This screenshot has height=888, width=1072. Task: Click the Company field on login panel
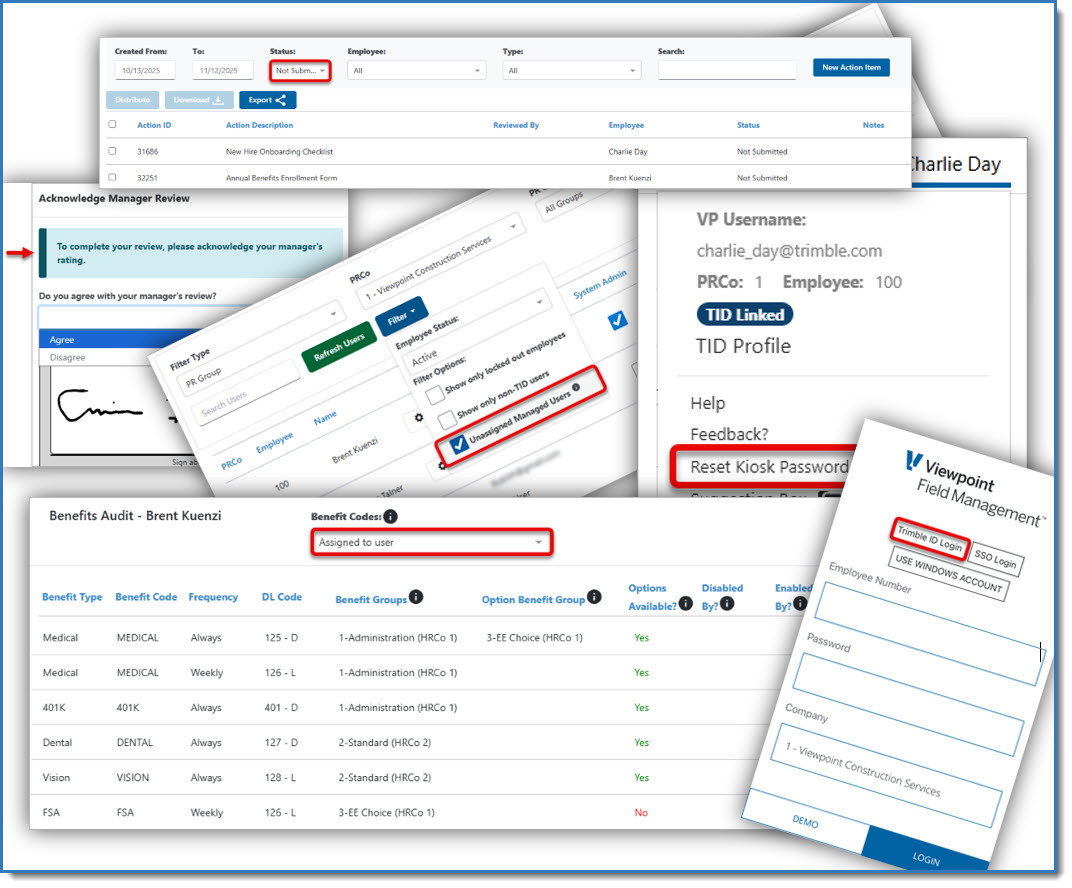point(886,775)
